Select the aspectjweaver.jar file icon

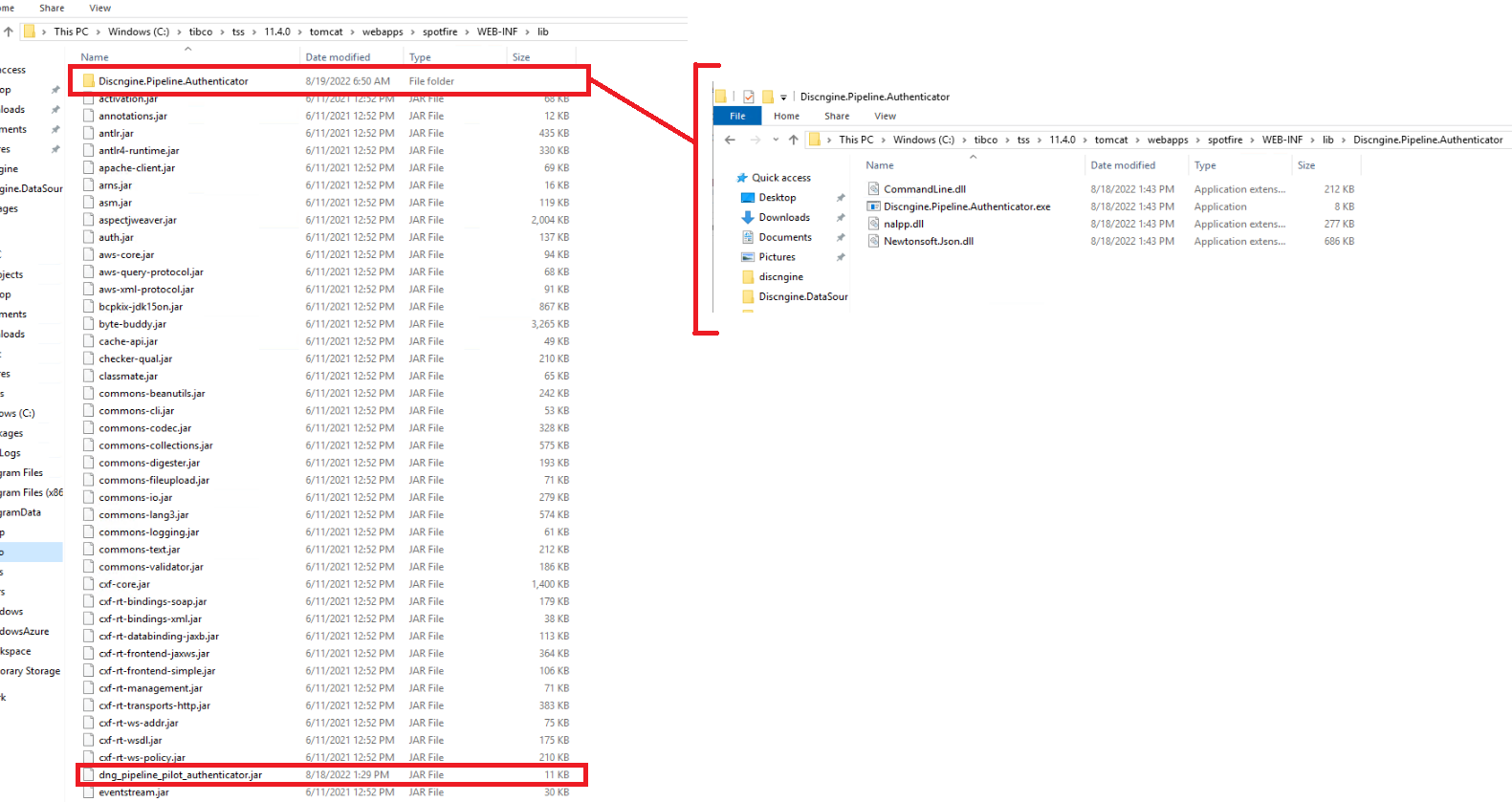(x=88, y=220)
